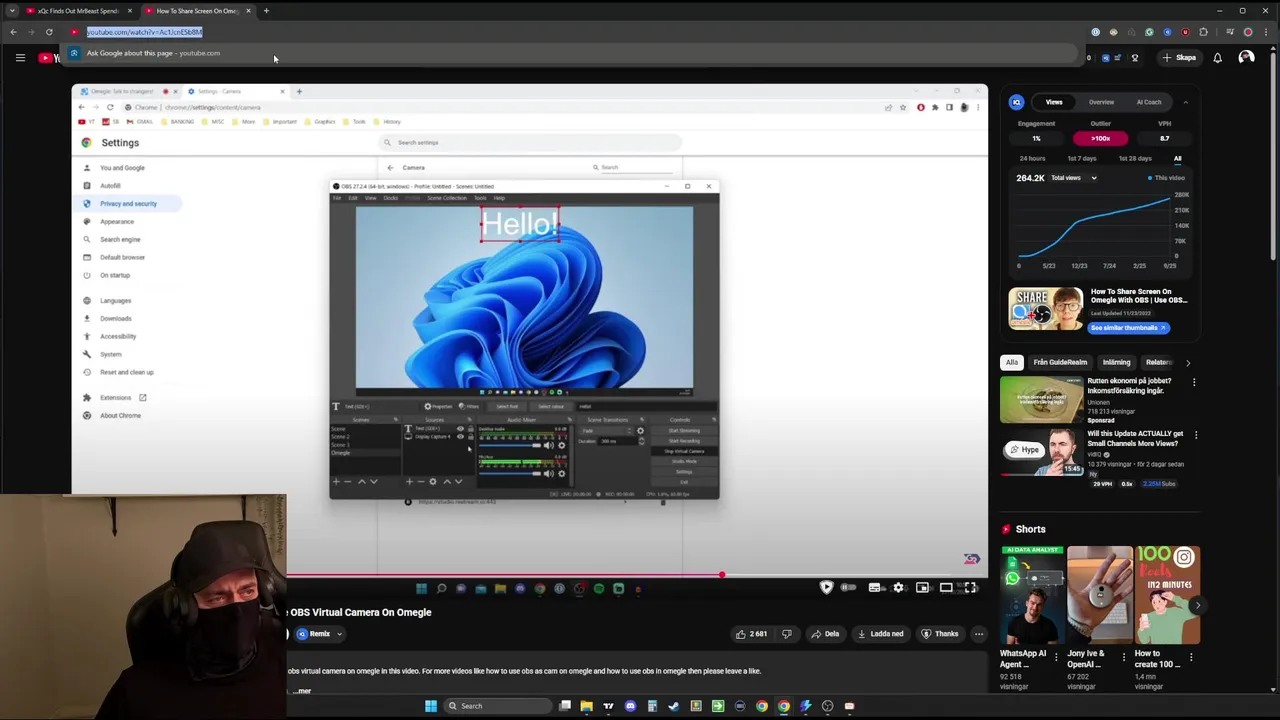Open options for Rutten ekonomi sponsored video
1280x720 pixels.
tap(1194, 382)
